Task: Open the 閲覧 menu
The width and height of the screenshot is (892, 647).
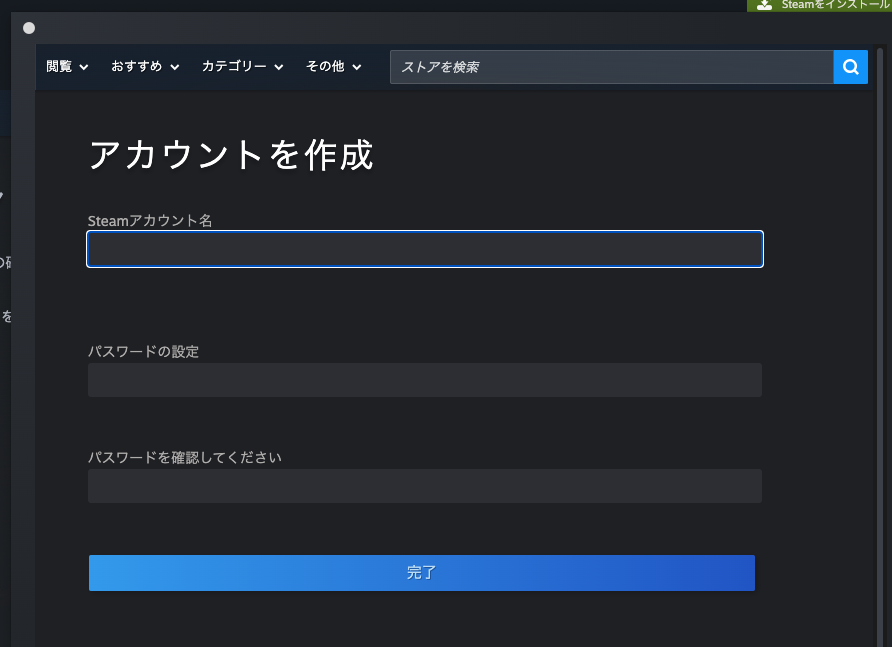Action: [x=59, y=67]
